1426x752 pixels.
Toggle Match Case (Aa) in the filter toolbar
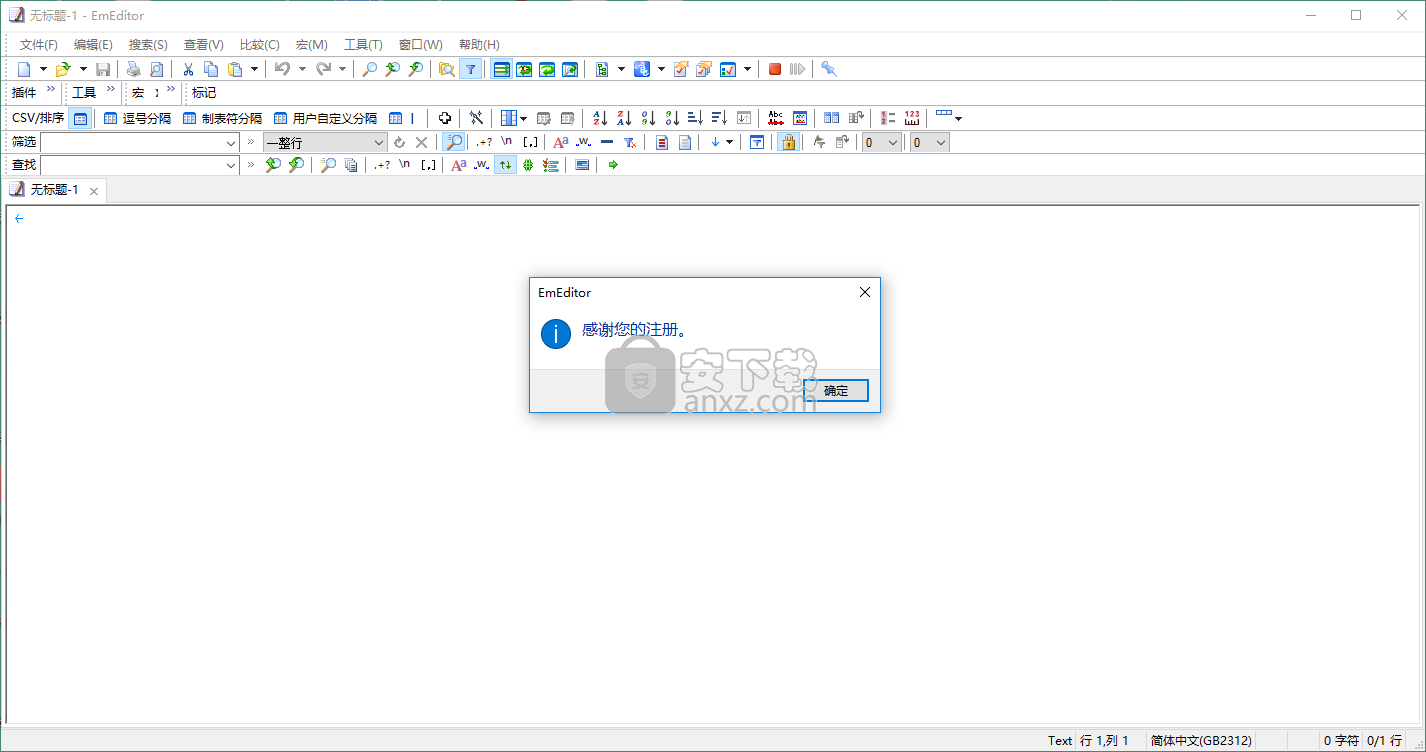point(560,142)
